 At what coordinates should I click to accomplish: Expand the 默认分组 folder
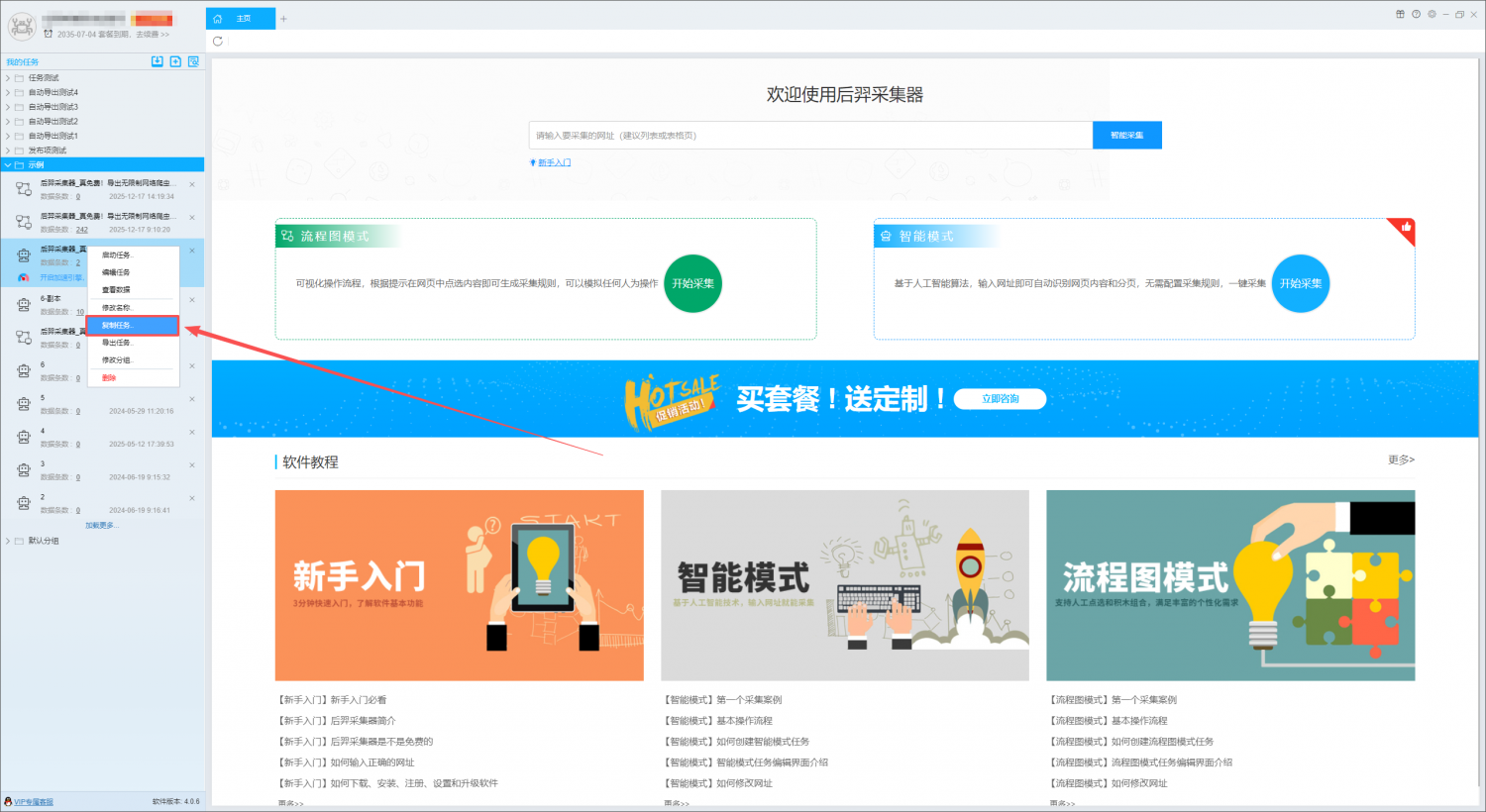[8, 542]
